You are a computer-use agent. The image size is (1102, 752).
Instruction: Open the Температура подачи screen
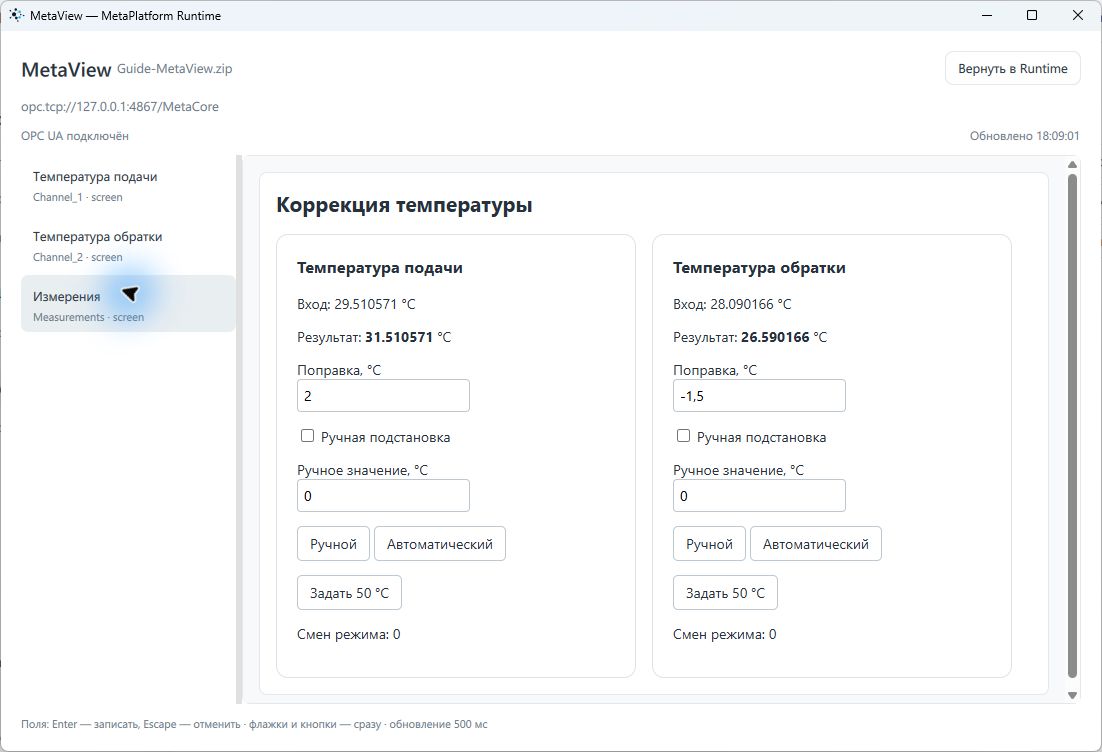tap(129, 186)
